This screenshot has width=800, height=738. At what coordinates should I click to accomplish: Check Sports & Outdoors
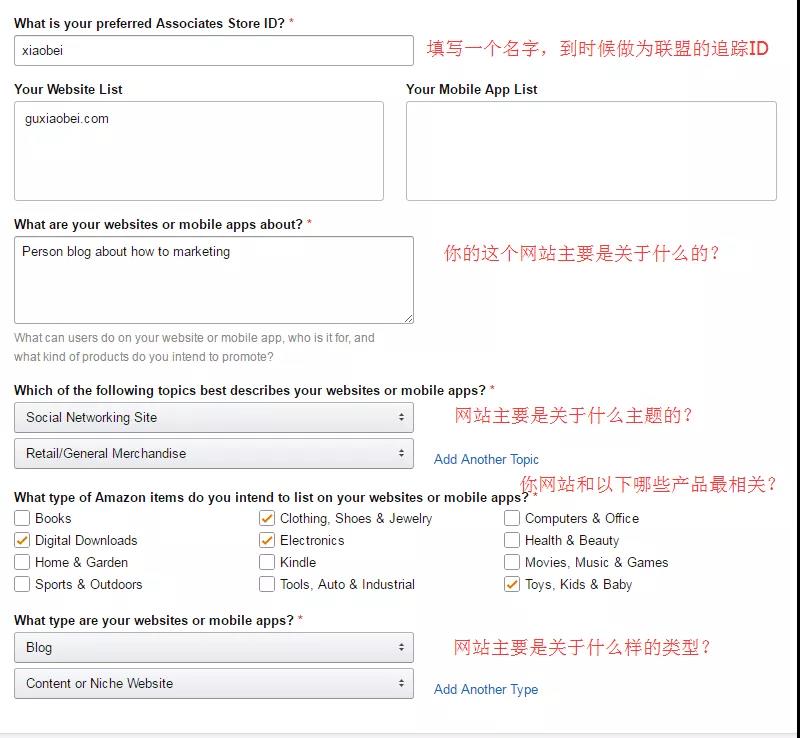point(22,585)
